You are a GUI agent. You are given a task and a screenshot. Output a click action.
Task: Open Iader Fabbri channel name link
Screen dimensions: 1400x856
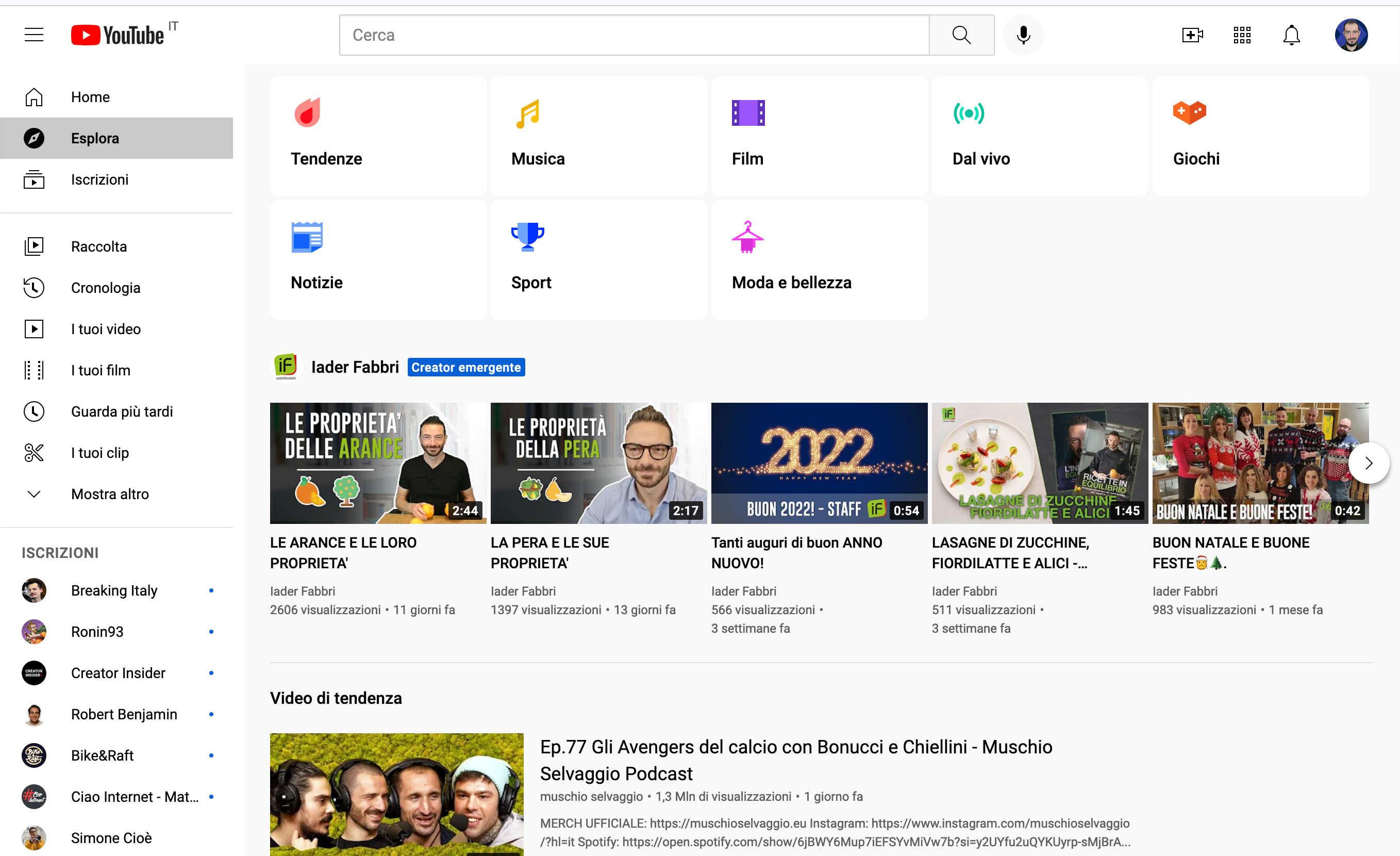(355, 367)
